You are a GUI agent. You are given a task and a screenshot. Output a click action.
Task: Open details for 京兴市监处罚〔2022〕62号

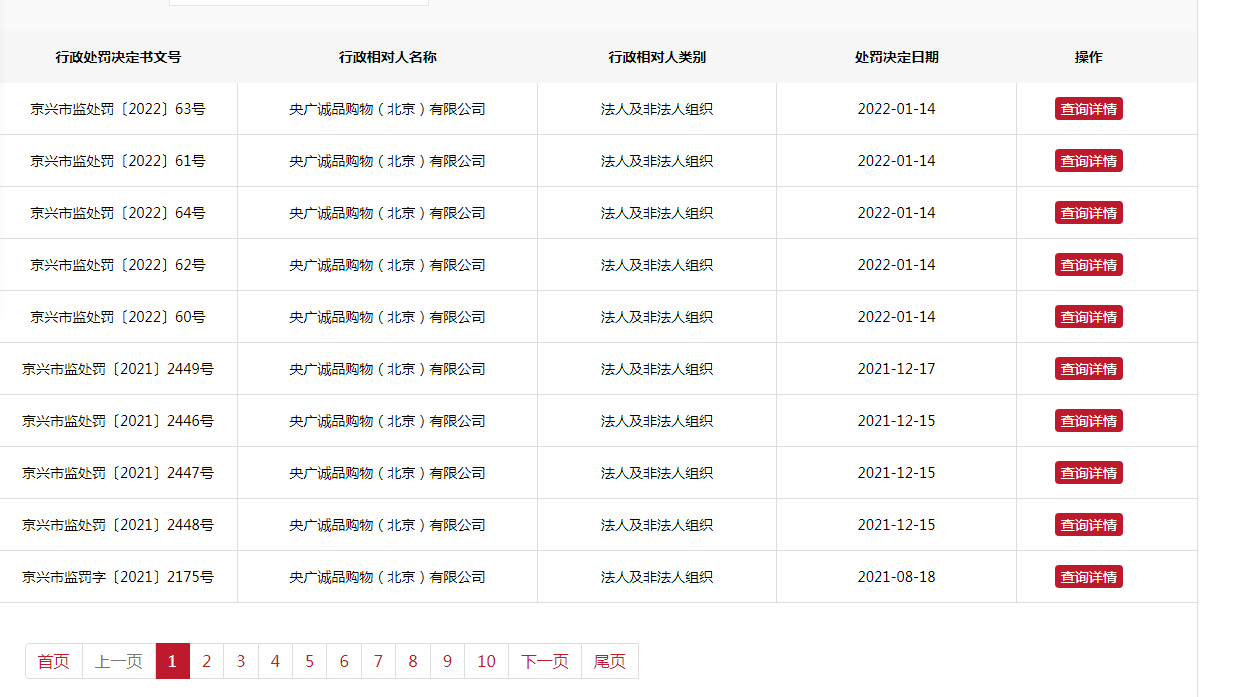(1088, 265)
